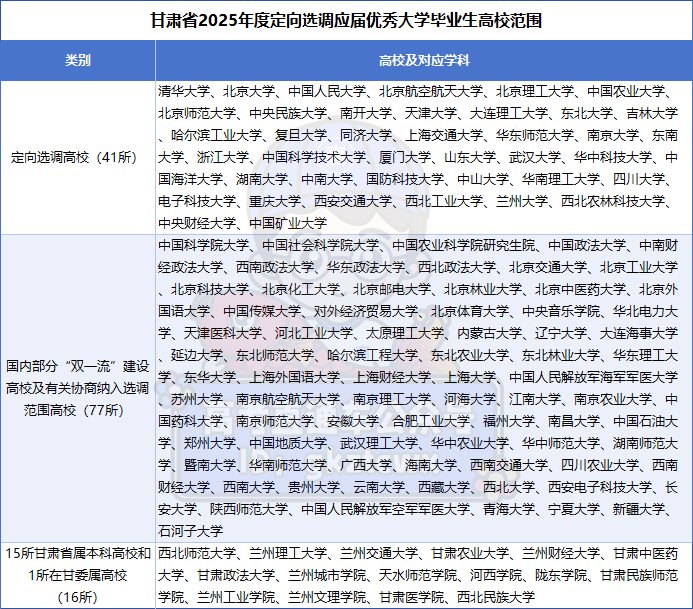Select 天水师范学院 text
The image size is (693, 609).
pyautogui.click(x=418, y=575)
